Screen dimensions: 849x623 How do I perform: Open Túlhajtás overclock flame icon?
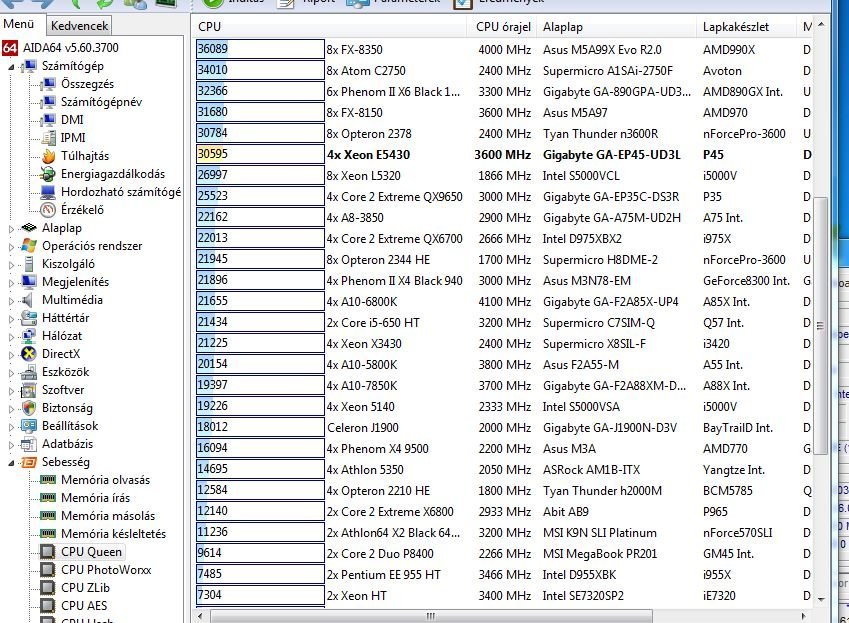point(48,156)
